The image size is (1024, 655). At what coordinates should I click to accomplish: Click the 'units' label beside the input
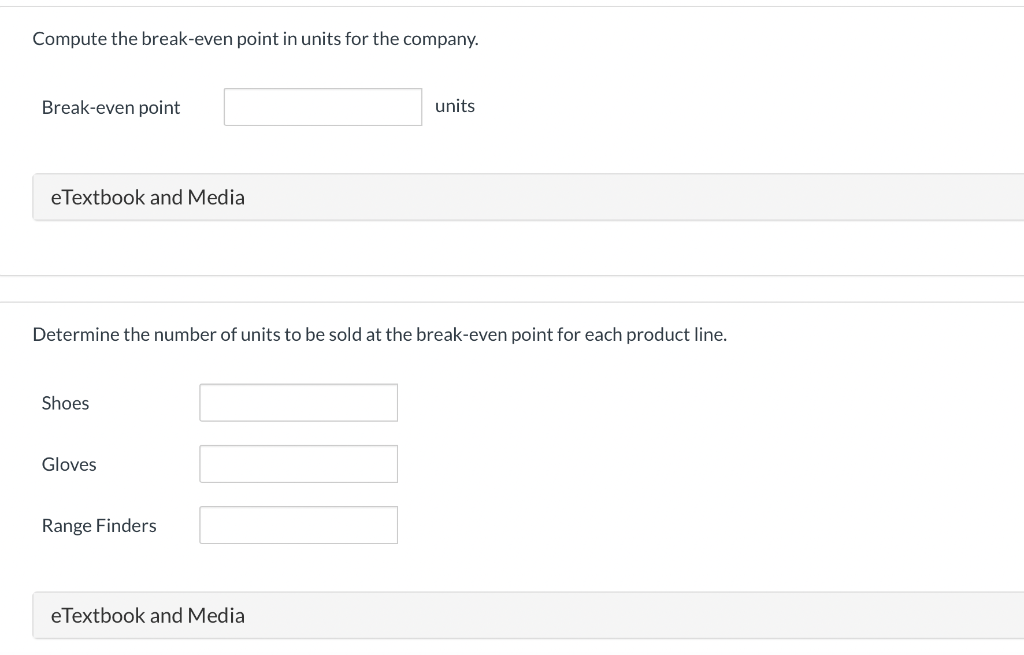click(x=455, y=106)
